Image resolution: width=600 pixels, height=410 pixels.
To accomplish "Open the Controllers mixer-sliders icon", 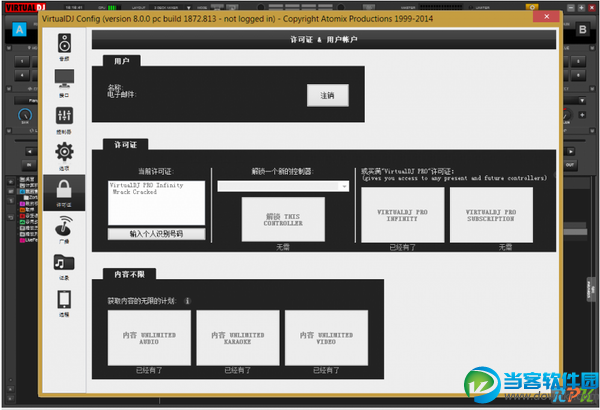I will 64,115.
